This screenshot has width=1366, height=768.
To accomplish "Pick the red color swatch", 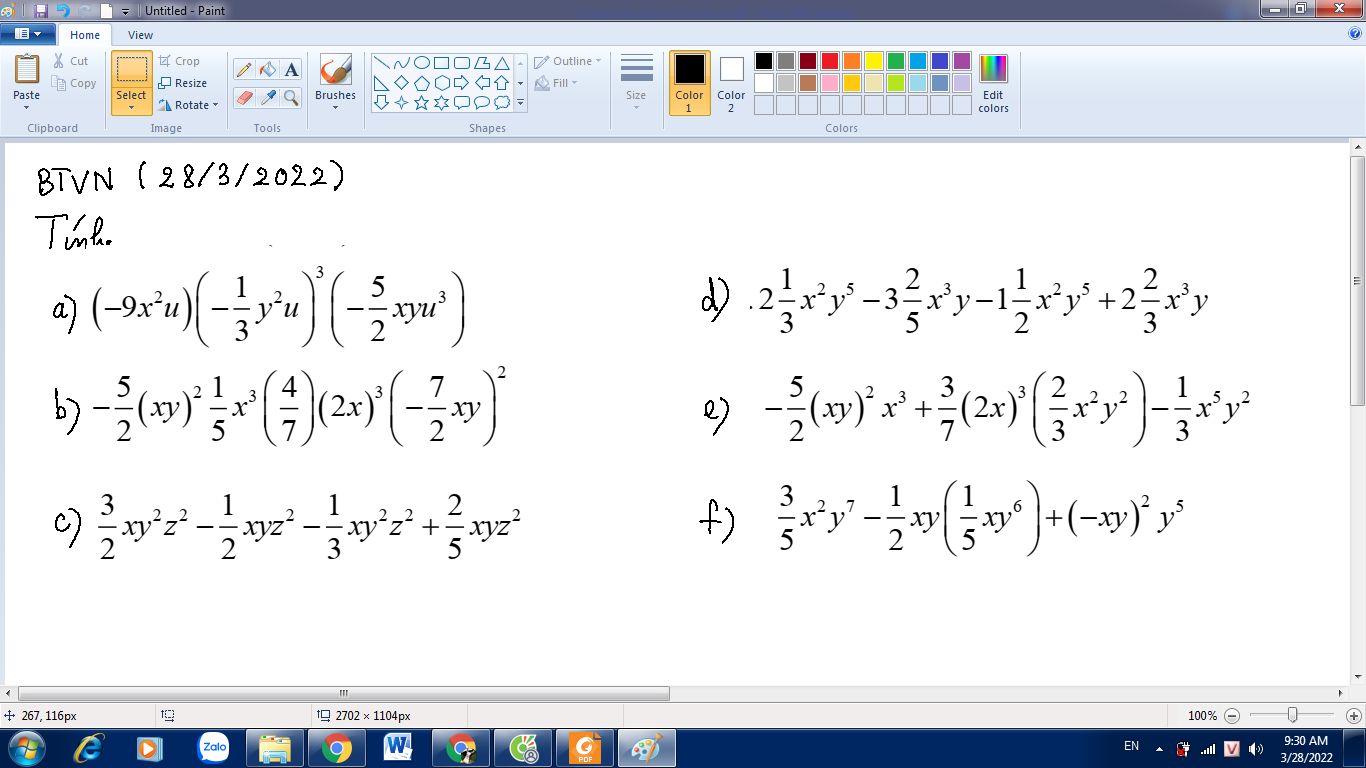I will pos(829,61).
